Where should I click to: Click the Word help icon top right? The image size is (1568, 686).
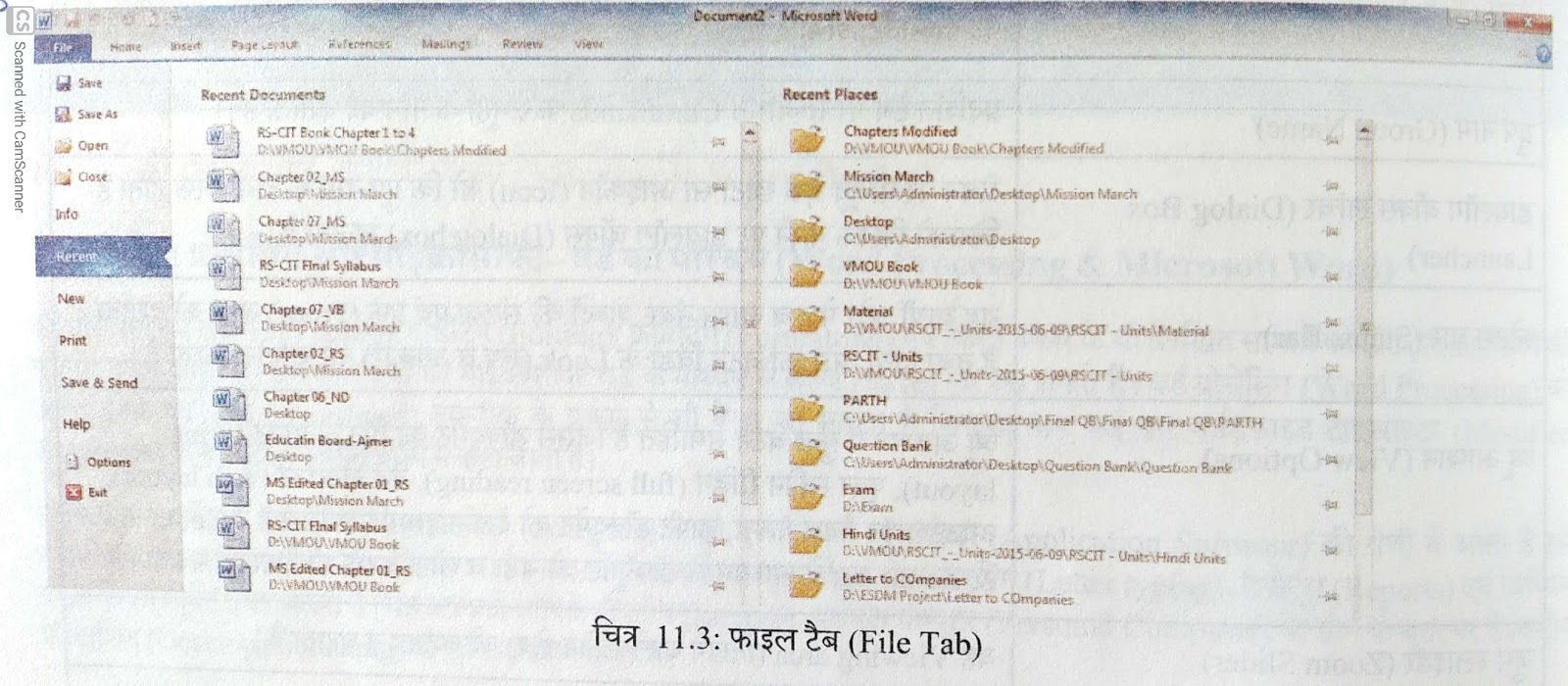click(x=1543, y=55)
